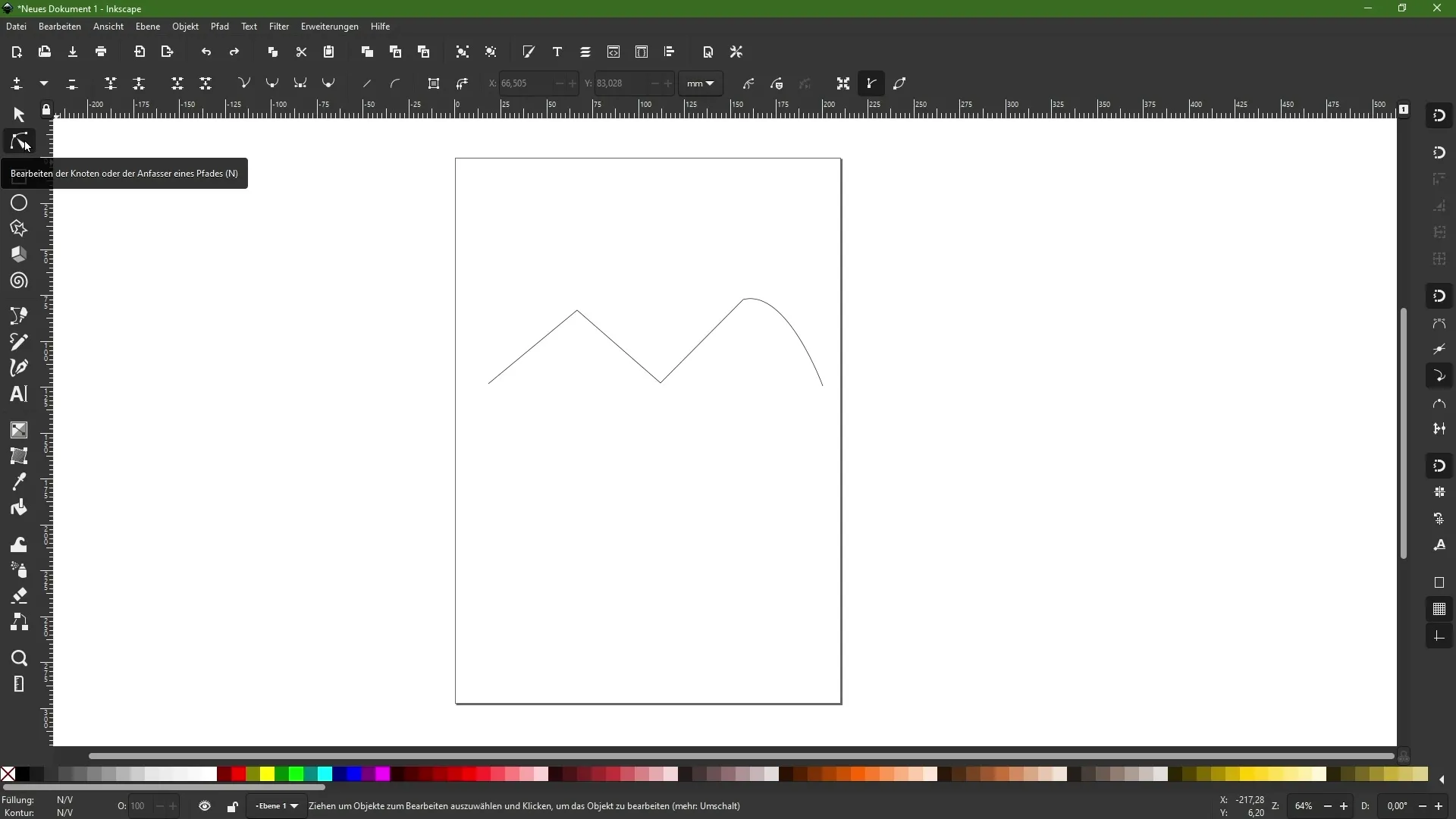Select the Eraser tool
This screenshot has width=1456, height=819.
(x=19, y=596)
